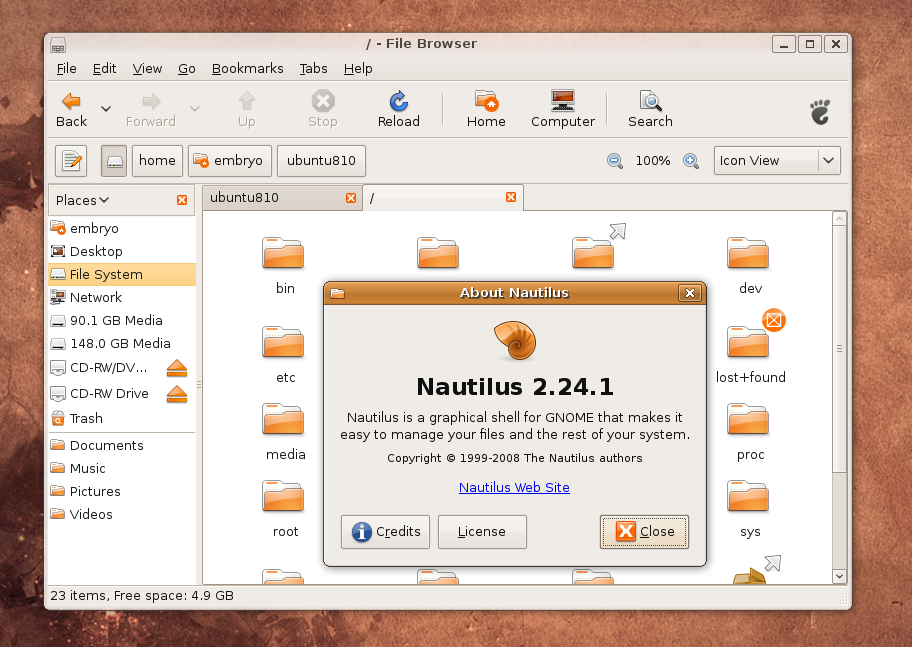Click the Back arrow toolbar button
This screenshot has width=912, height=647.
(71, 109)
